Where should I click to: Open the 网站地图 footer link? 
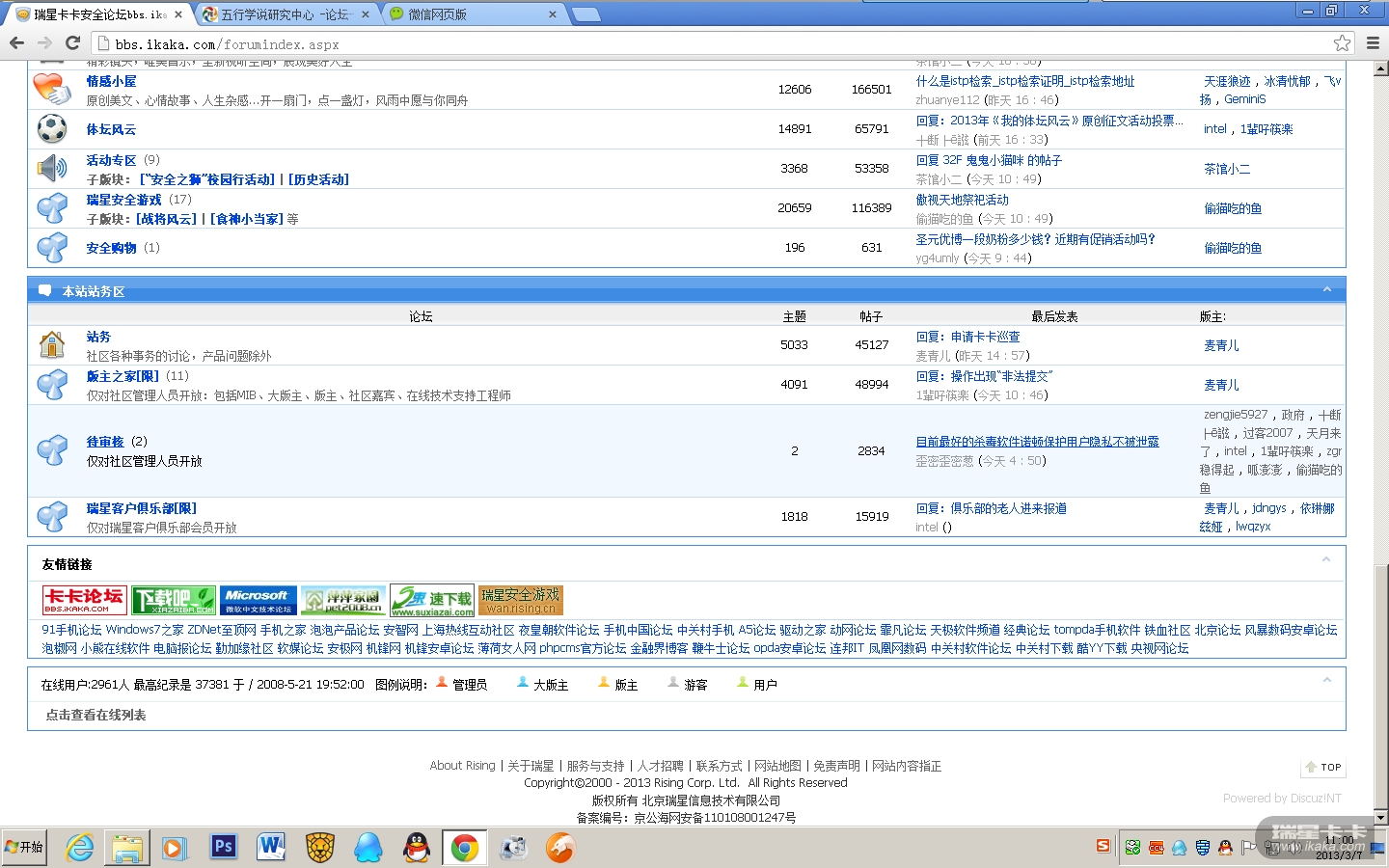click(777, 766)
